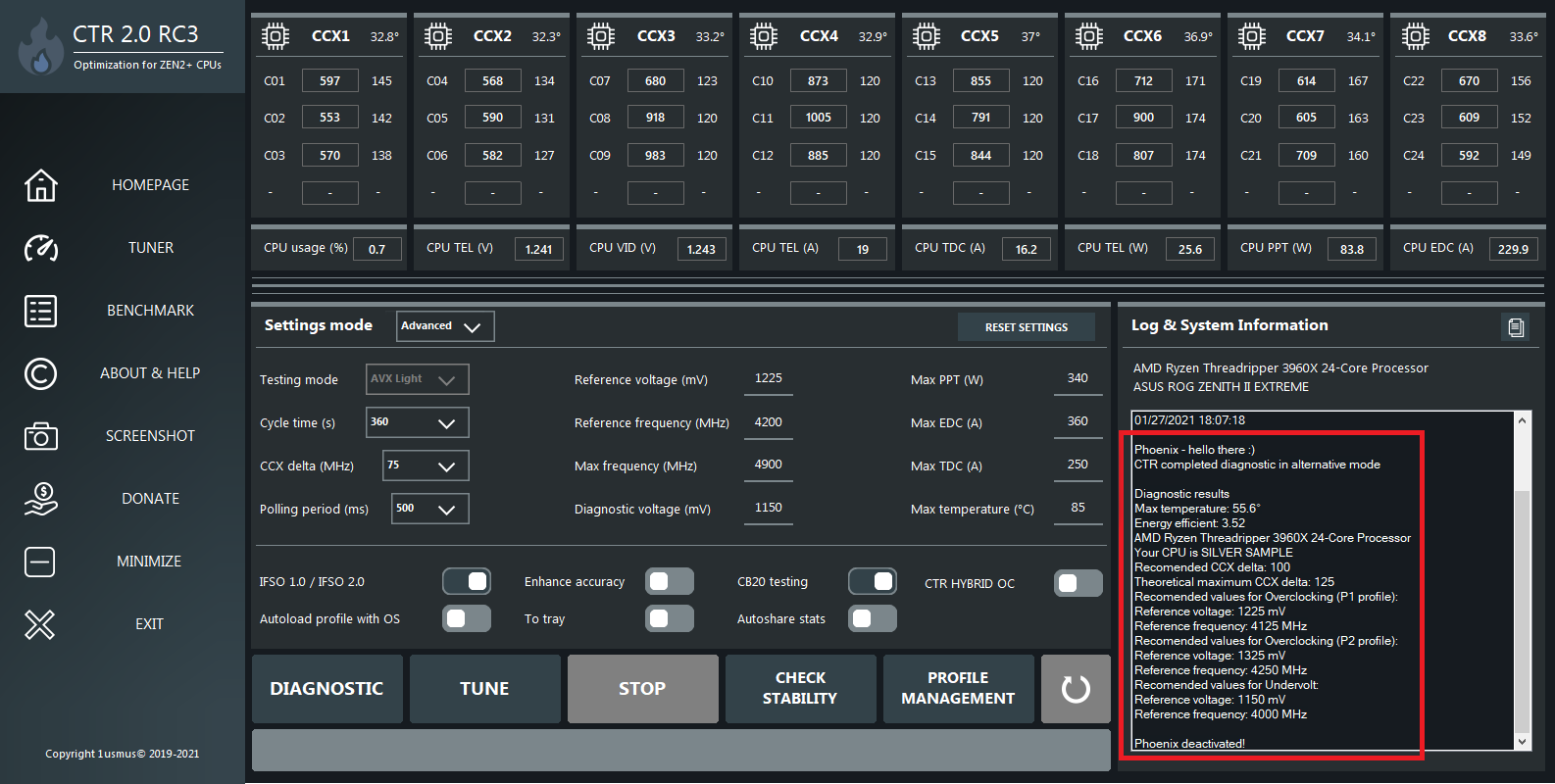Expand the Testing mode AVX Light dropdown
The height and width of the screenshot is (784, 1555).
point(418,379)
